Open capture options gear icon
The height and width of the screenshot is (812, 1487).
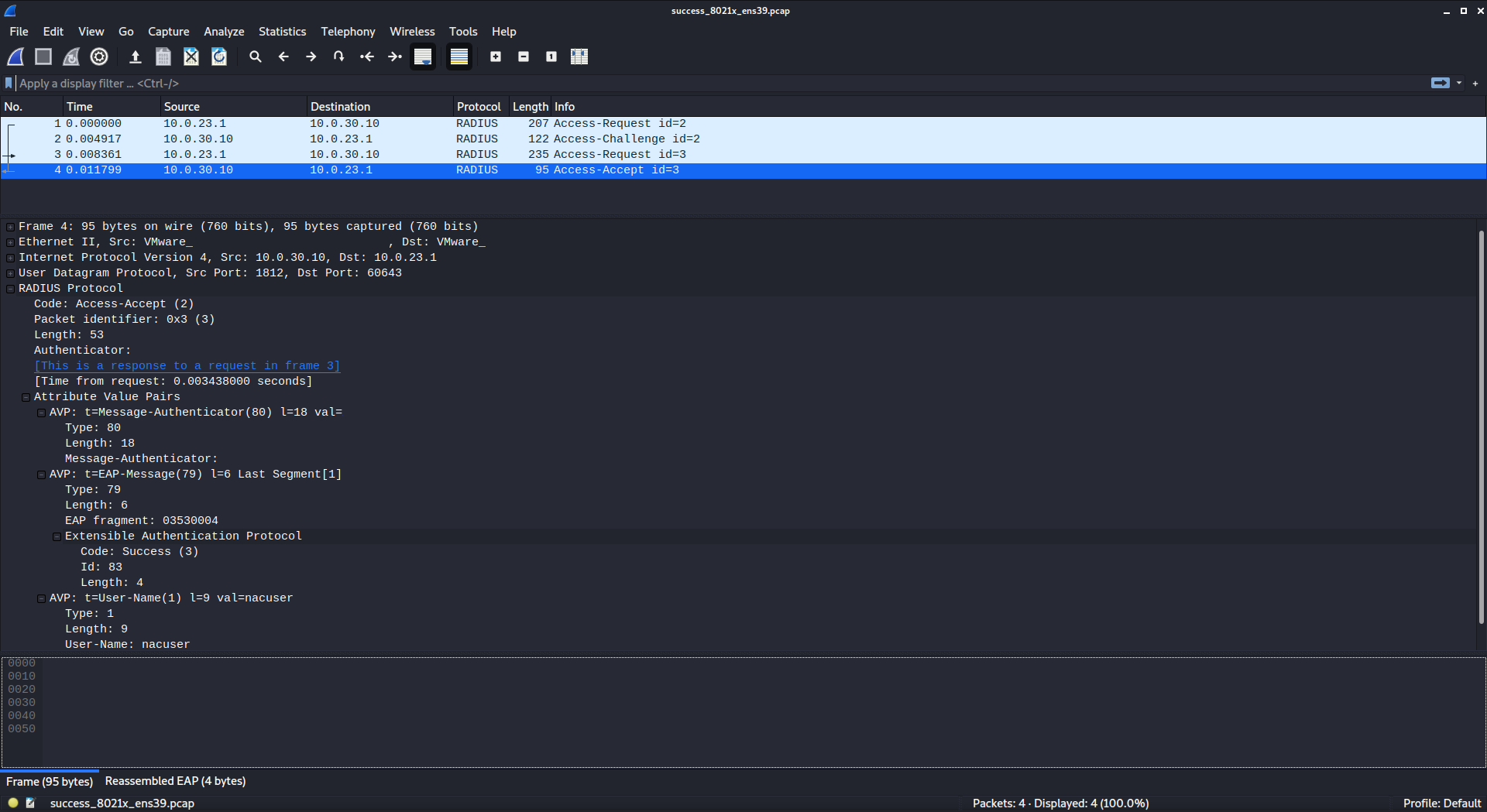point(99,57)
